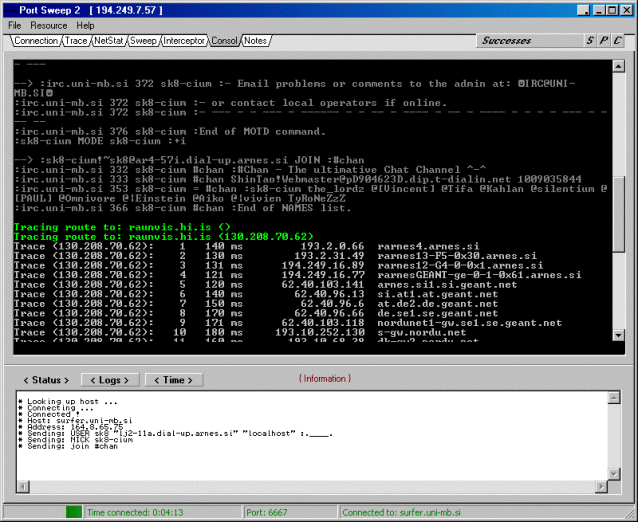Open the Help menu
The width and height of the screenshot is (638, 522).
[x=85, y=25]
